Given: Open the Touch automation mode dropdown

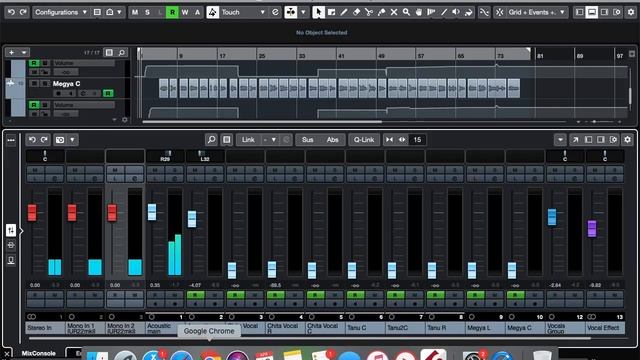Looking at the screenshot, I should coord(243,12).
